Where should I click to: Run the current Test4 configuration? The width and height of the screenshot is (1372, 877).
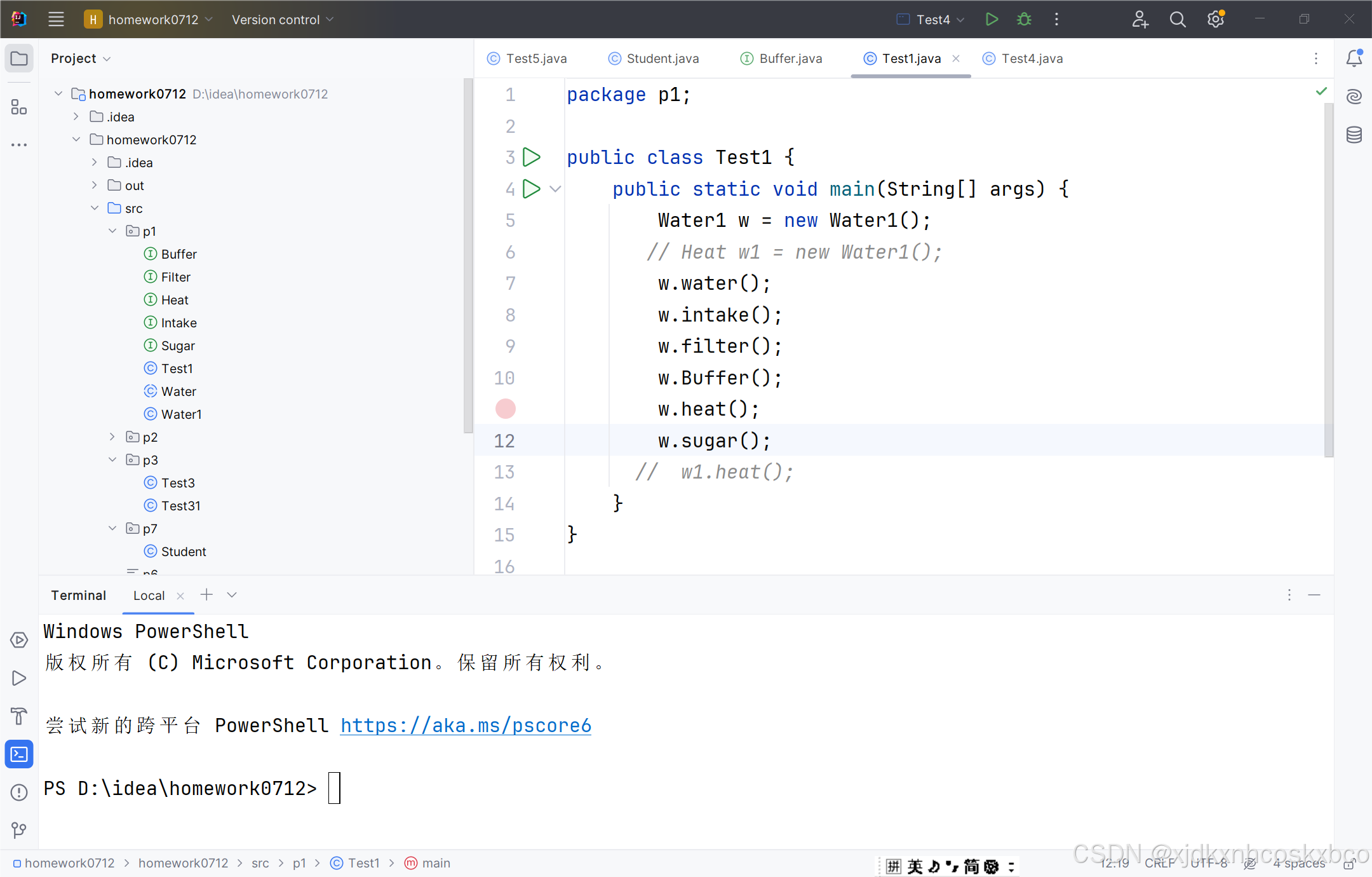coord(992,19)
